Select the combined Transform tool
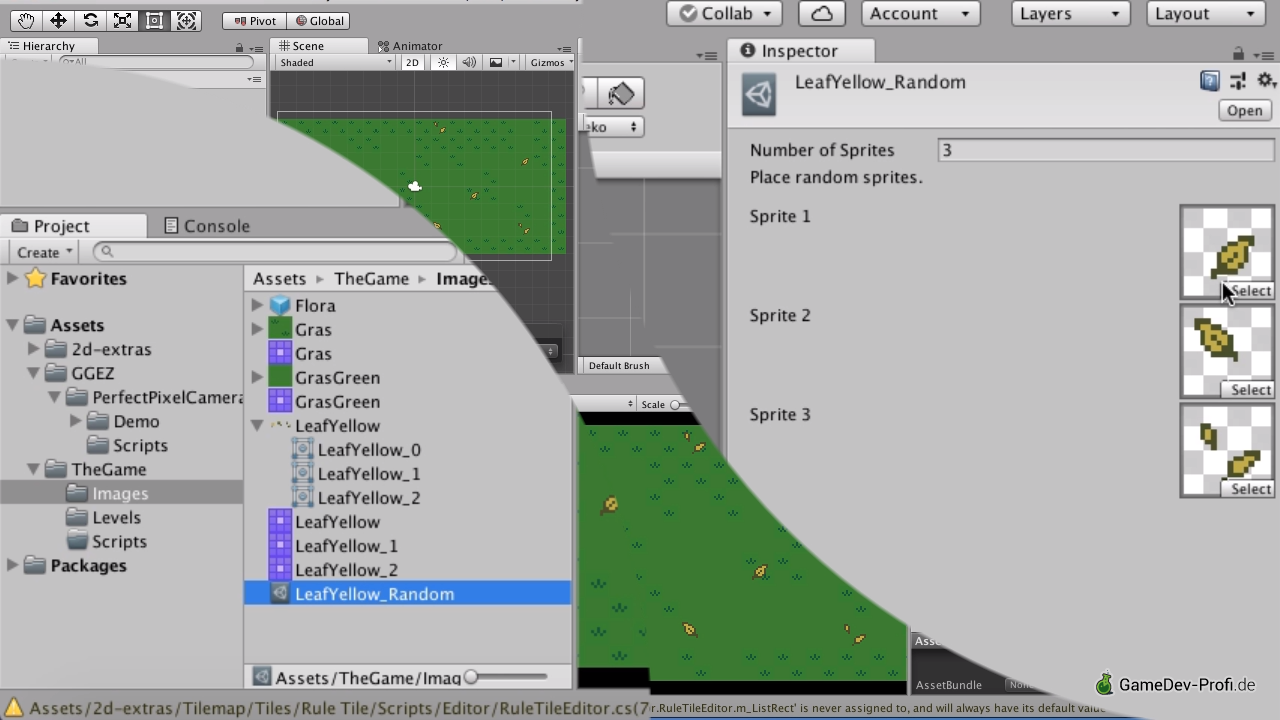Screen dimensions: 1280x720 tap(186, 20)
